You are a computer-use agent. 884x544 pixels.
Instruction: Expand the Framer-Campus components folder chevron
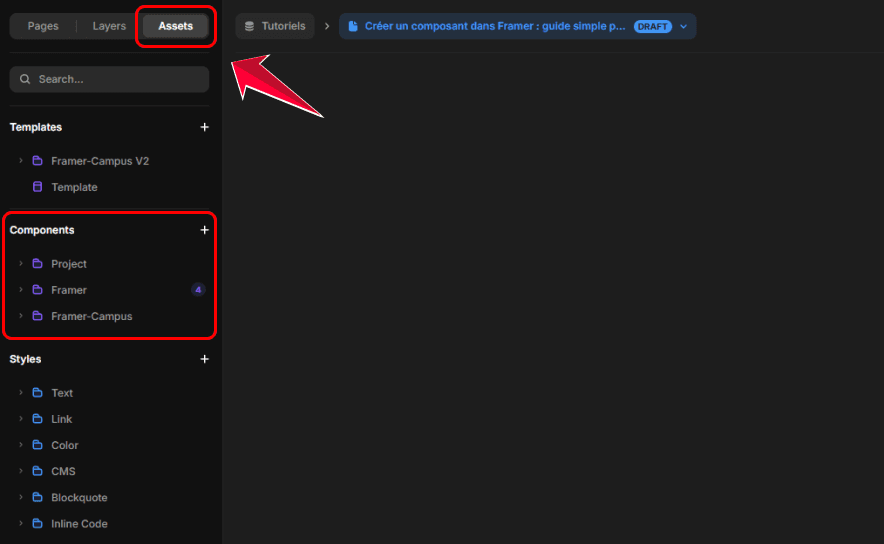(x=21, y=316)
